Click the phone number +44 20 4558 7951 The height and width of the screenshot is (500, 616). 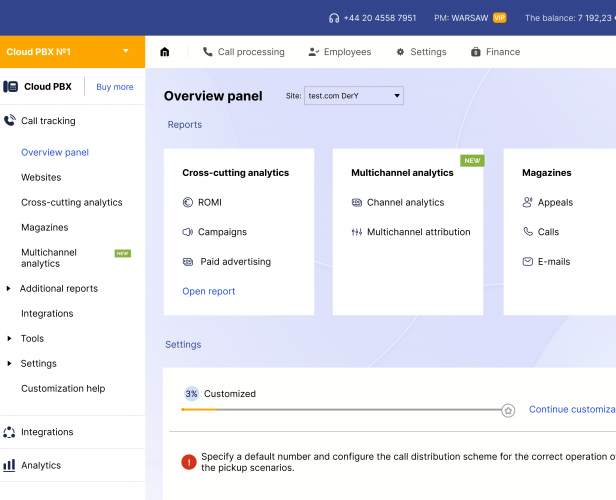point(380,18)
